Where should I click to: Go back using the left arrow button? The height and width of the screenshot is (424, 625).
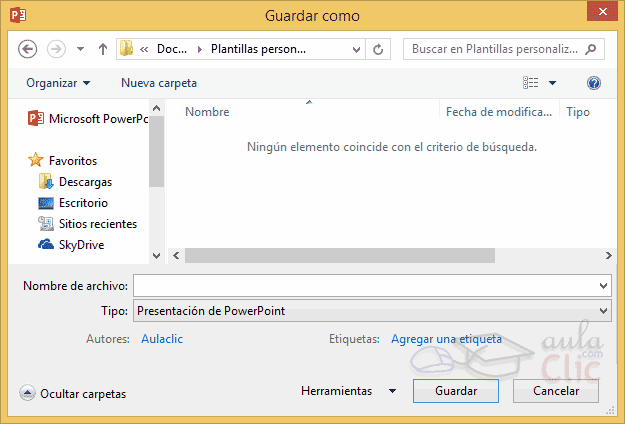[28, 49]
